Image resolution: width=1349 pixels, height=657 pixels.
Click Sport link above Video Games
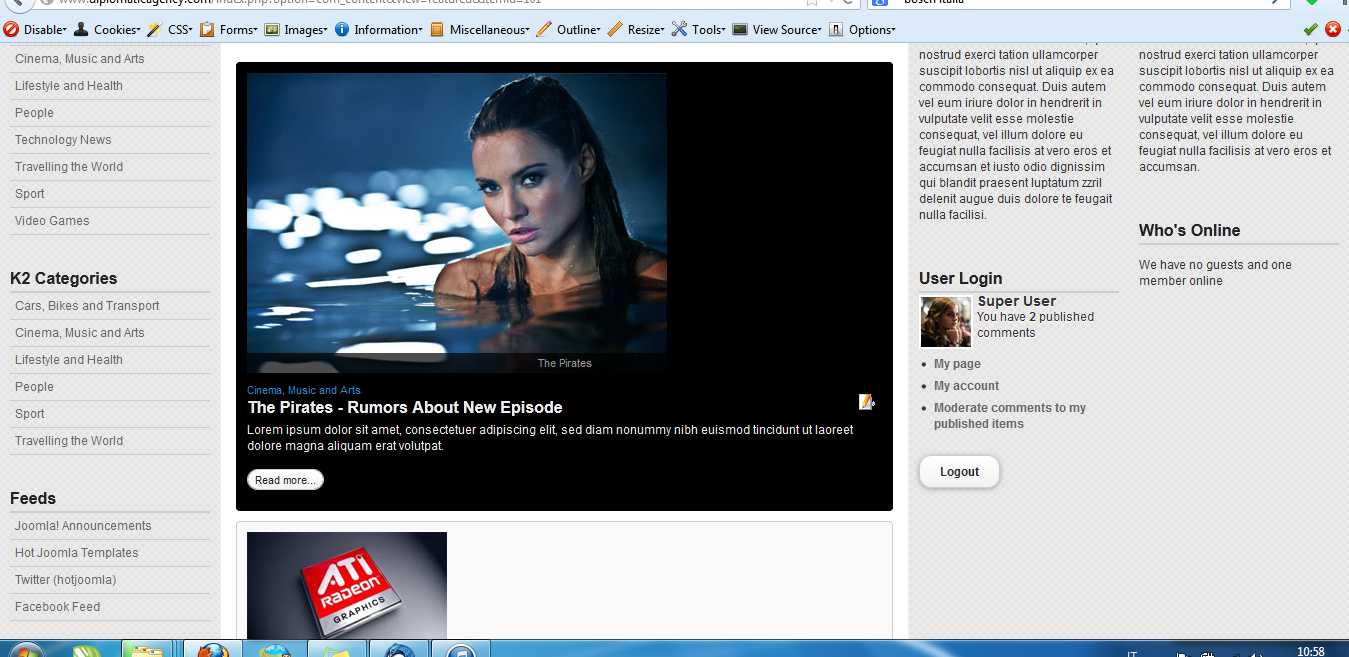[x=30, y=194]
